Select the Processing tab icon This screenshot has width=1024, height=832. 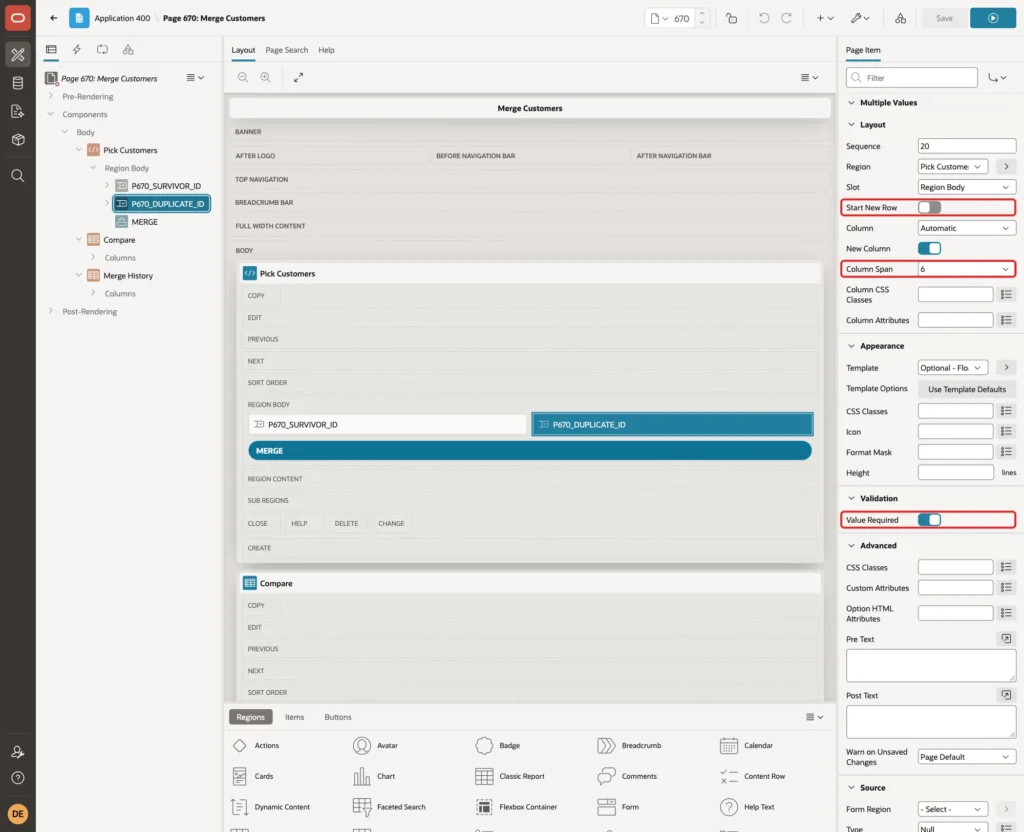tap(103, 50)
